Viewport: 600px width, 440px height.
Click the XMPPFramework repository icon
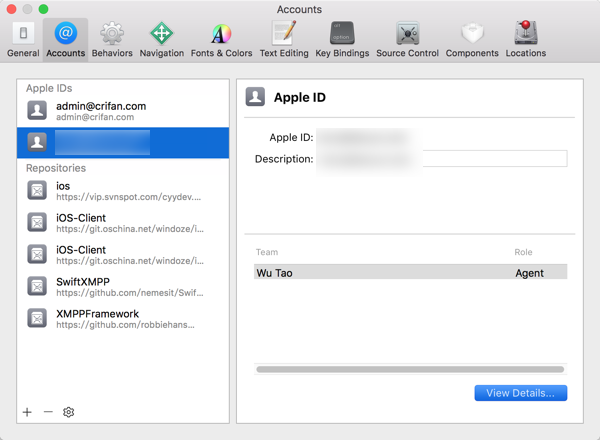click(37, 318)
